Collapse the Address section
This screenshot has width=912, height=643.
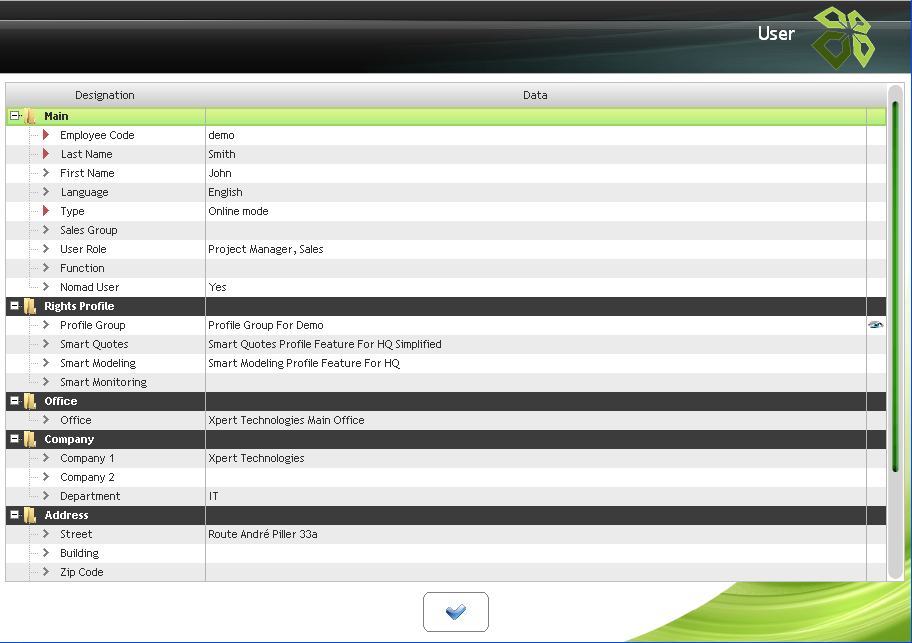15,515
